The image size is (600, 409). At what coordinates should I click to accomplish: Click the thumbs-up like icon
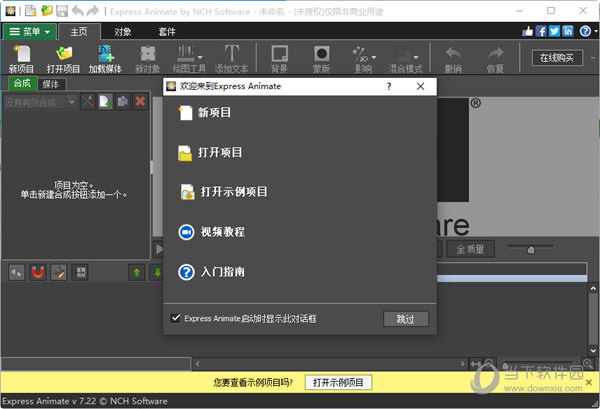tap(527, 31)
